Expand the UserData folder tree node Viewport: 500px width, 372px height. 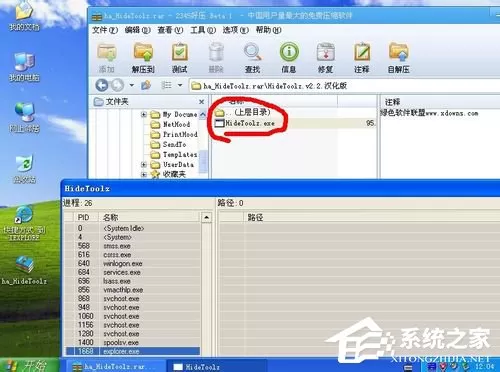[144, 165]
